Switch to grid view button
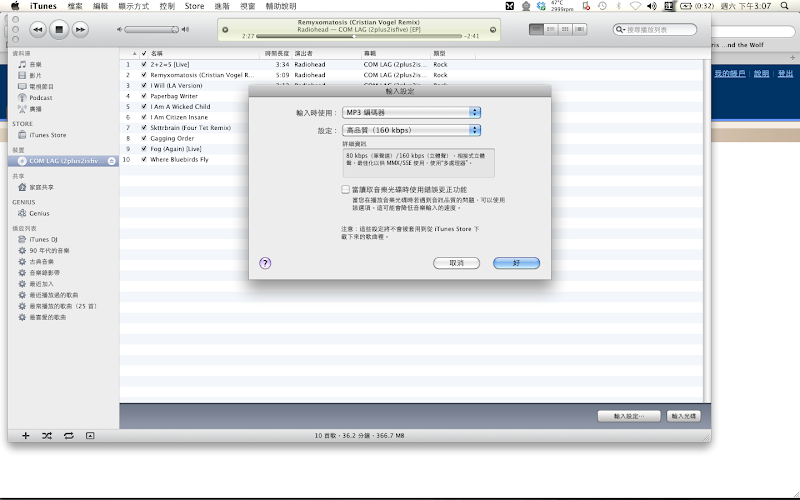The height and width of the screenshot is (500, 800). pos(565,30)
